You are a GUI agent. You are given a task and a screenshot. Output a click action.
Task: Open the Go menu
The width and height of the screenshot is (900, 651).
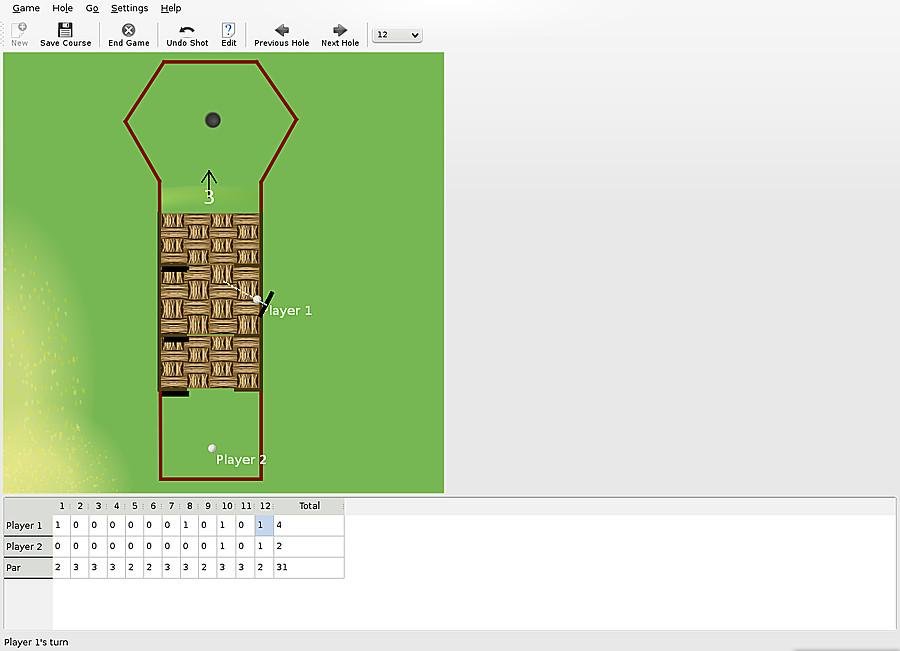point(92,8)
